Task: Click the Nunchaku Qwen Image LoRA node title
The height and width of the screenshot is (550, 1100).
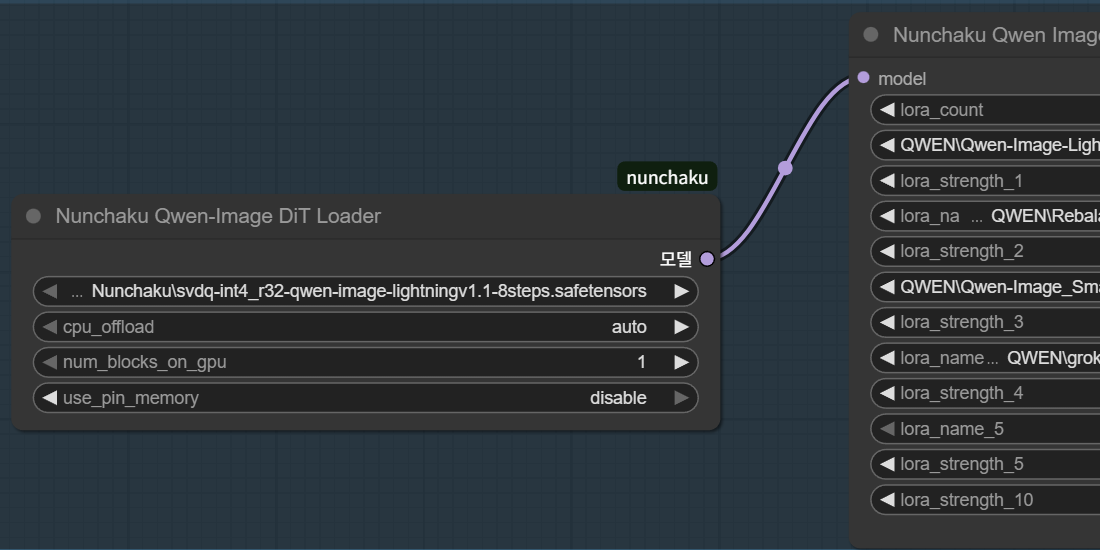Action: 996,35
